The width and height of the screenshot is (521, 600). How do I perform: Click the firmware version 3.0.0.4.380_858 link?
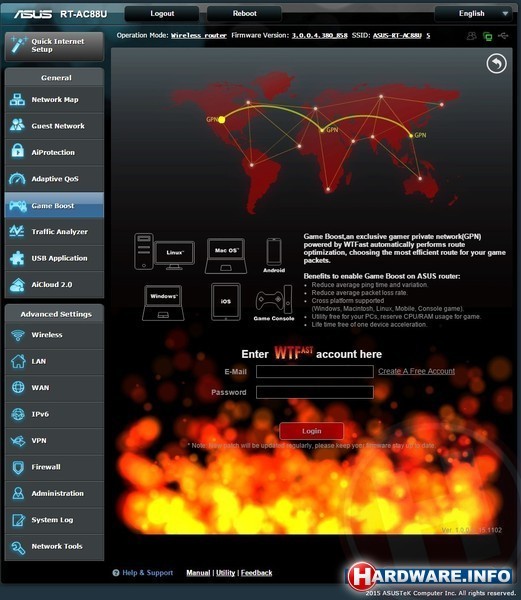point(319,36)
